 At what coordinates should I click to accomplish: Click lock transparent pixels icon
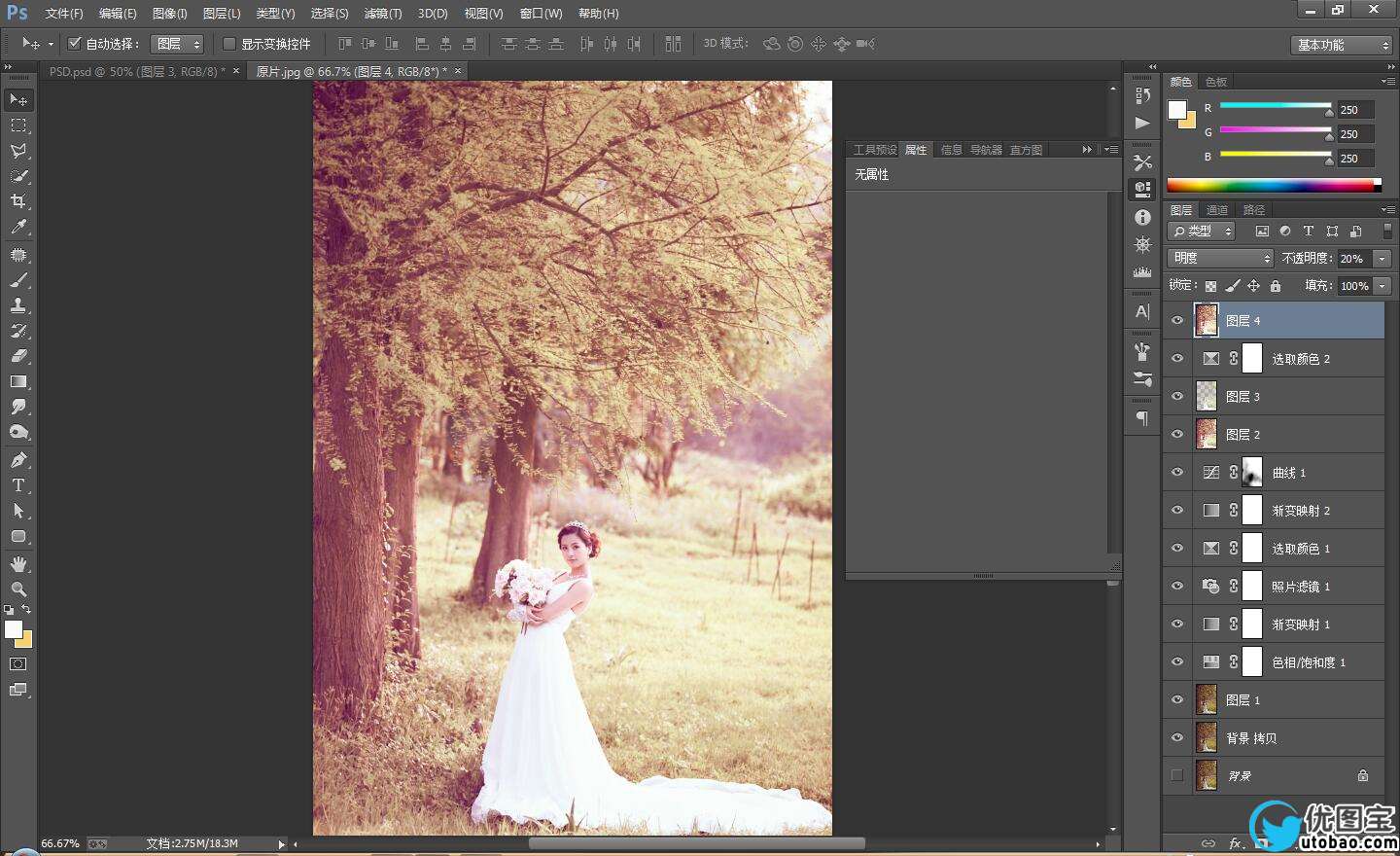click(x=1210, y=286)
